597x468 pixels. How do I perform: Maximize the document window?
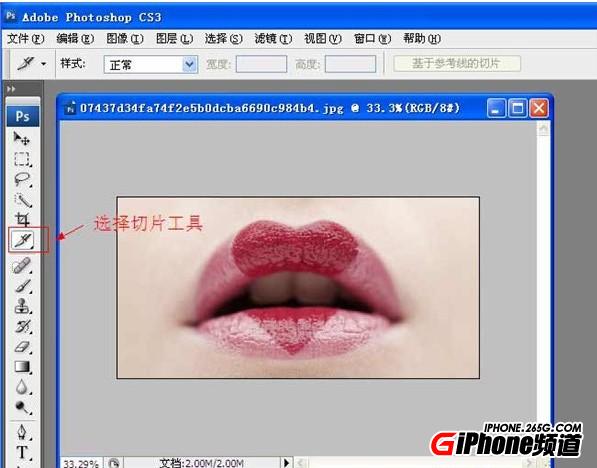(518, 108)
